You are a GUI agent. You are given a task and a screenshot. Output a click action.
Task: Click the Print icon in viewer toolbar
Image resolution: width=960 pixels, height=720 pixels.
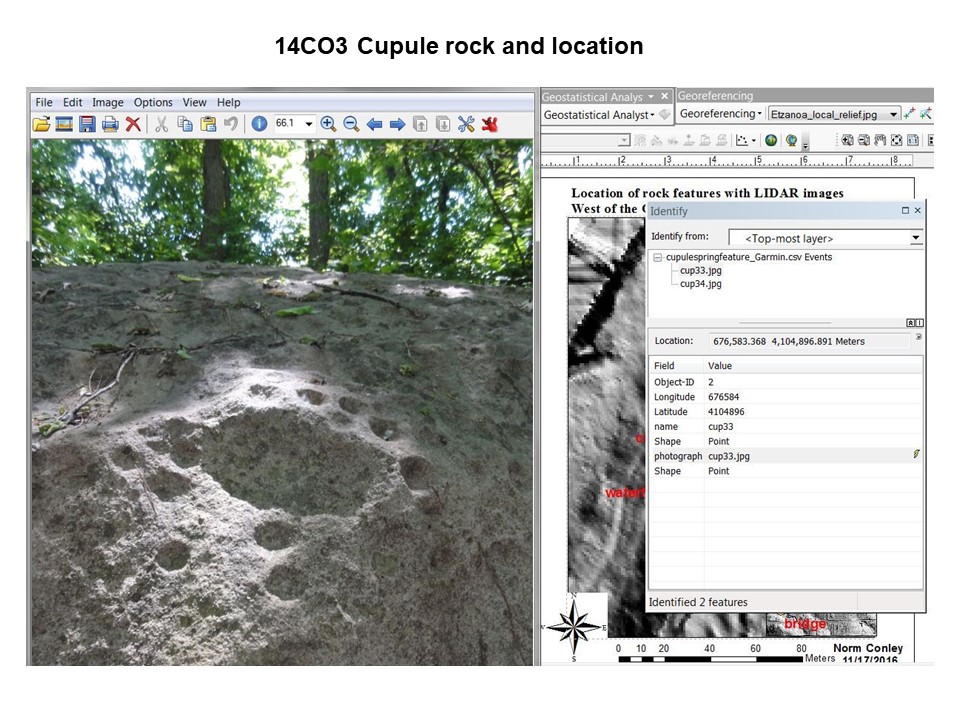110,124
